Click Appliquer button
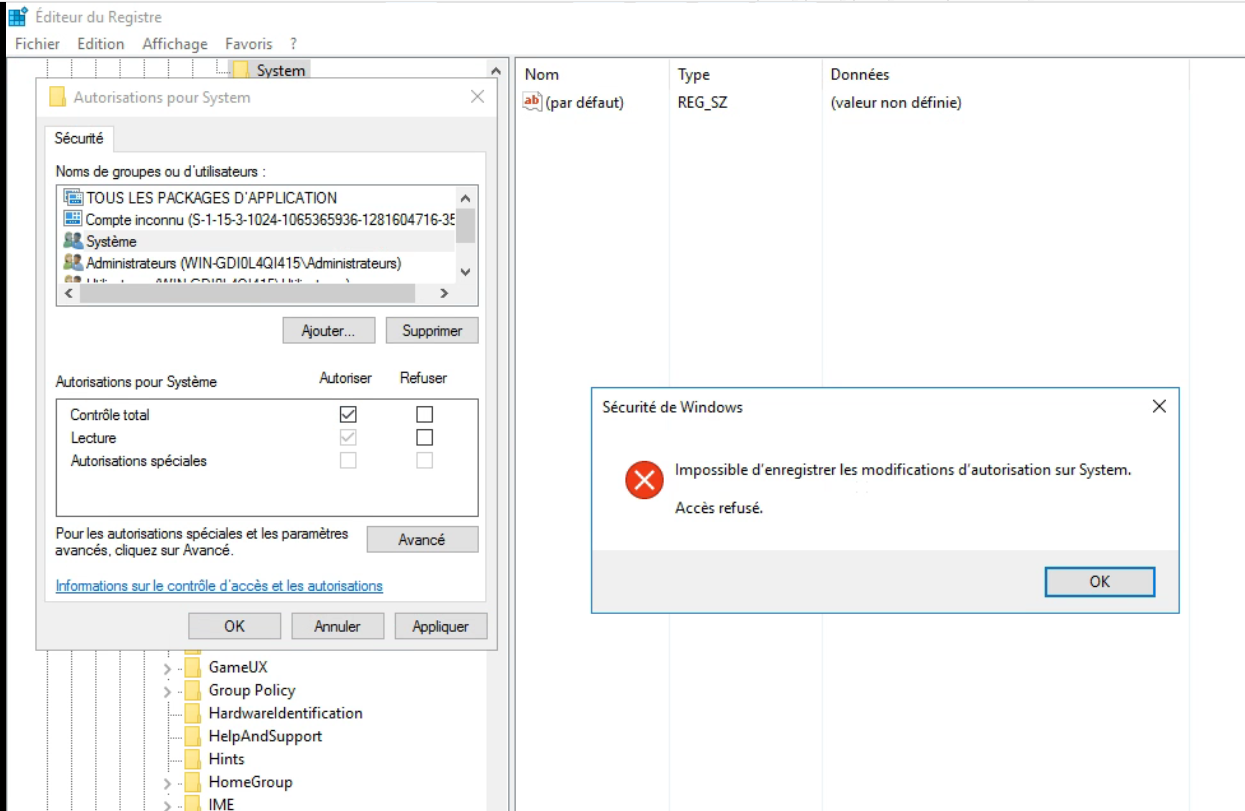The height and width of the screenshot is (811, 1245). point(440,626)
